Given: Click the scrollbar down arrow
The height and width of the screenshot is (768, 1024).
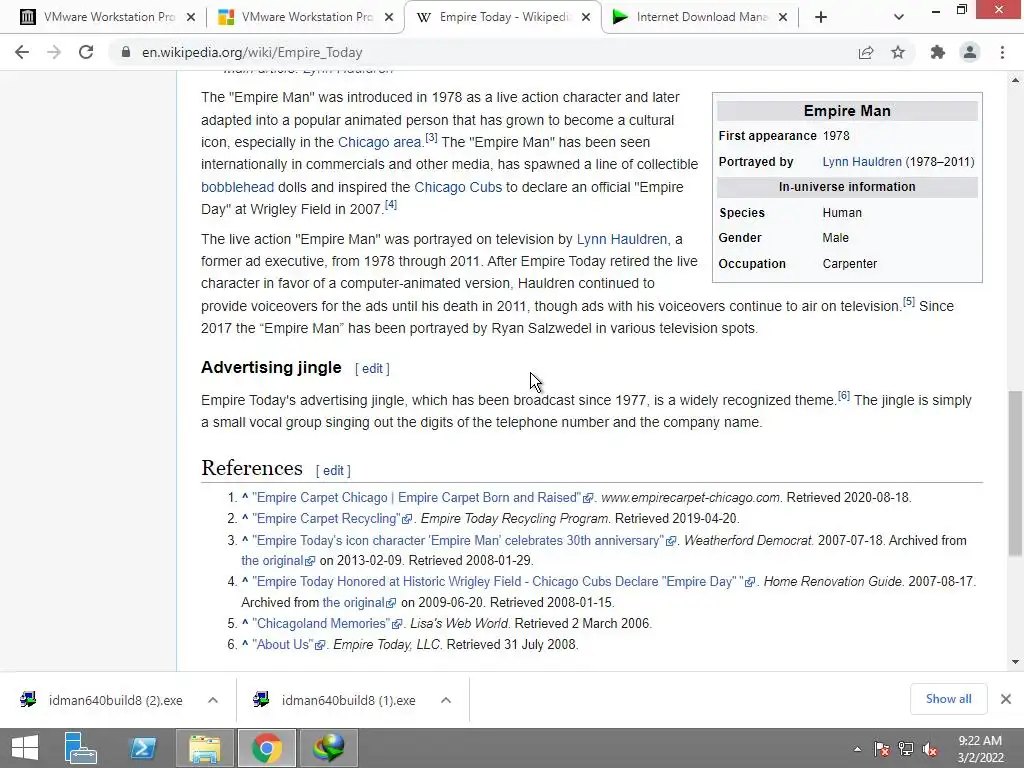Looking at the screenshot, I should point(1015,662).
